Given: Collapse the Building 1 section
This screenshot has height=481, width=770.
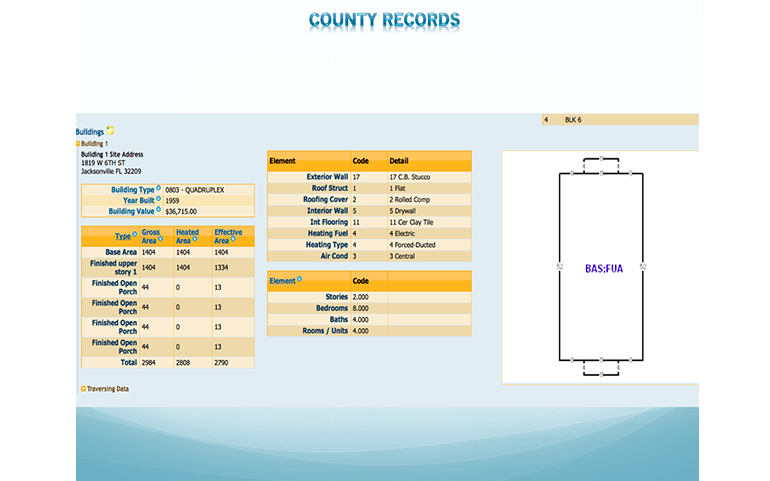Looking at the screenshot, I should 78,143.
